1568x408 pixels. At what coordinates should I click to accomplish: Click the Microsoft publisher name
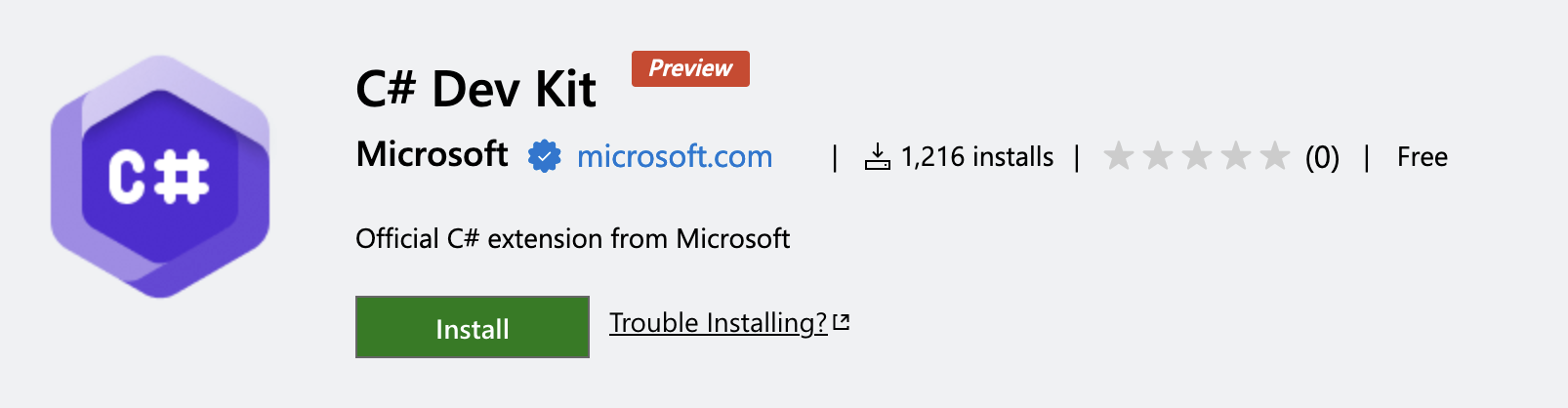[432, 154]
